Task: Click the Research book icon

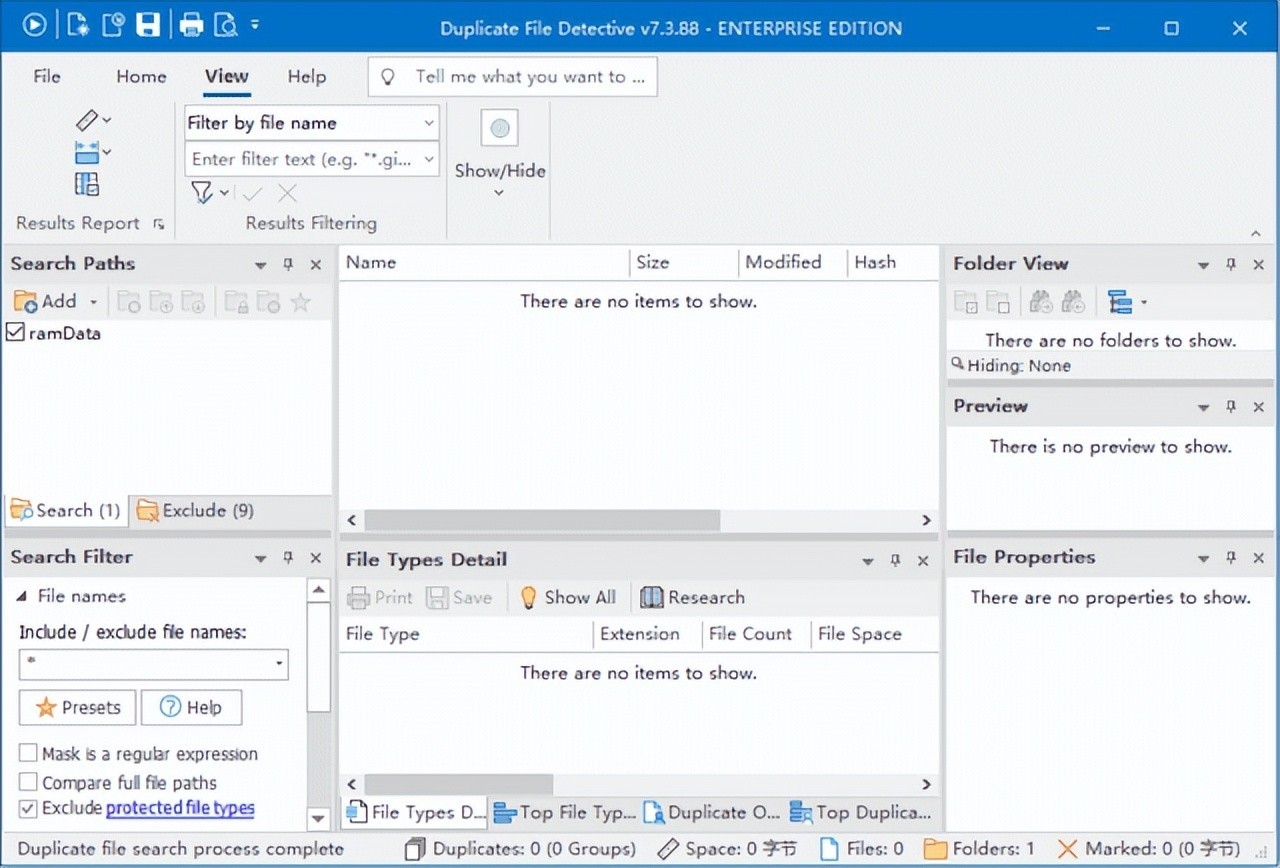Action: (652, 598)
